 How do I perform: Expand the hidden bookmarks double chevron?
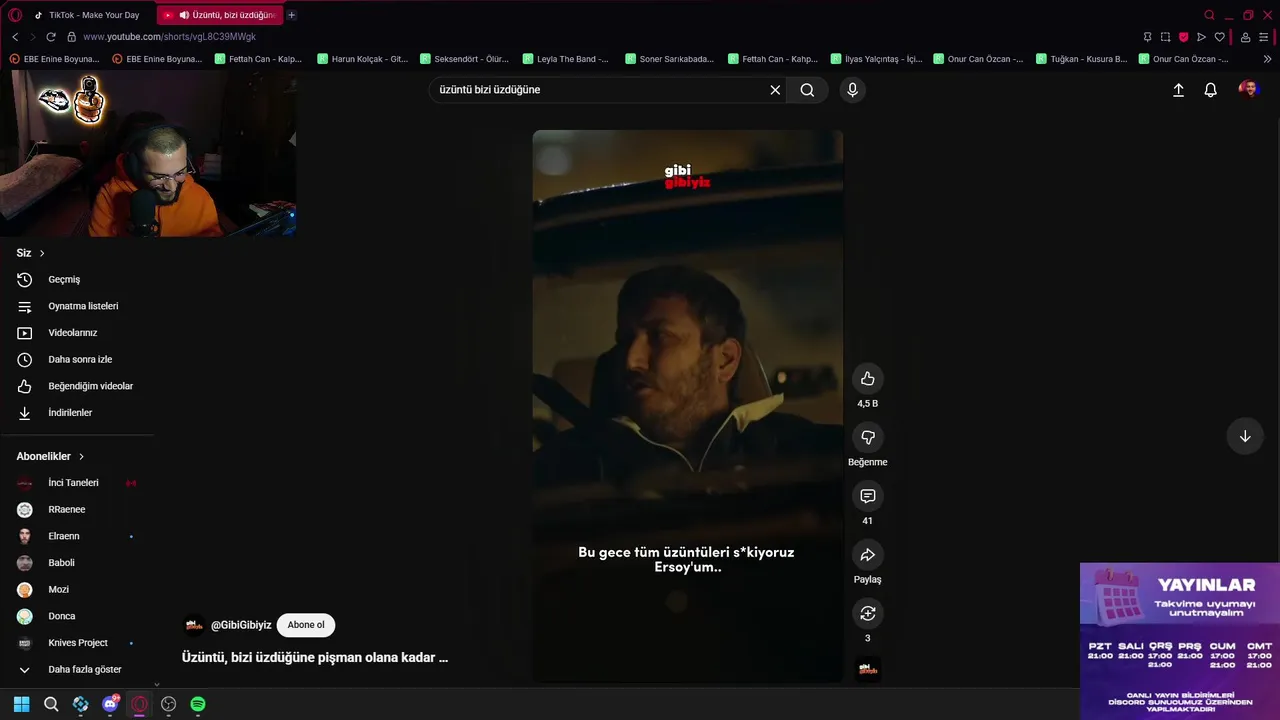[x=1268, y=59]
